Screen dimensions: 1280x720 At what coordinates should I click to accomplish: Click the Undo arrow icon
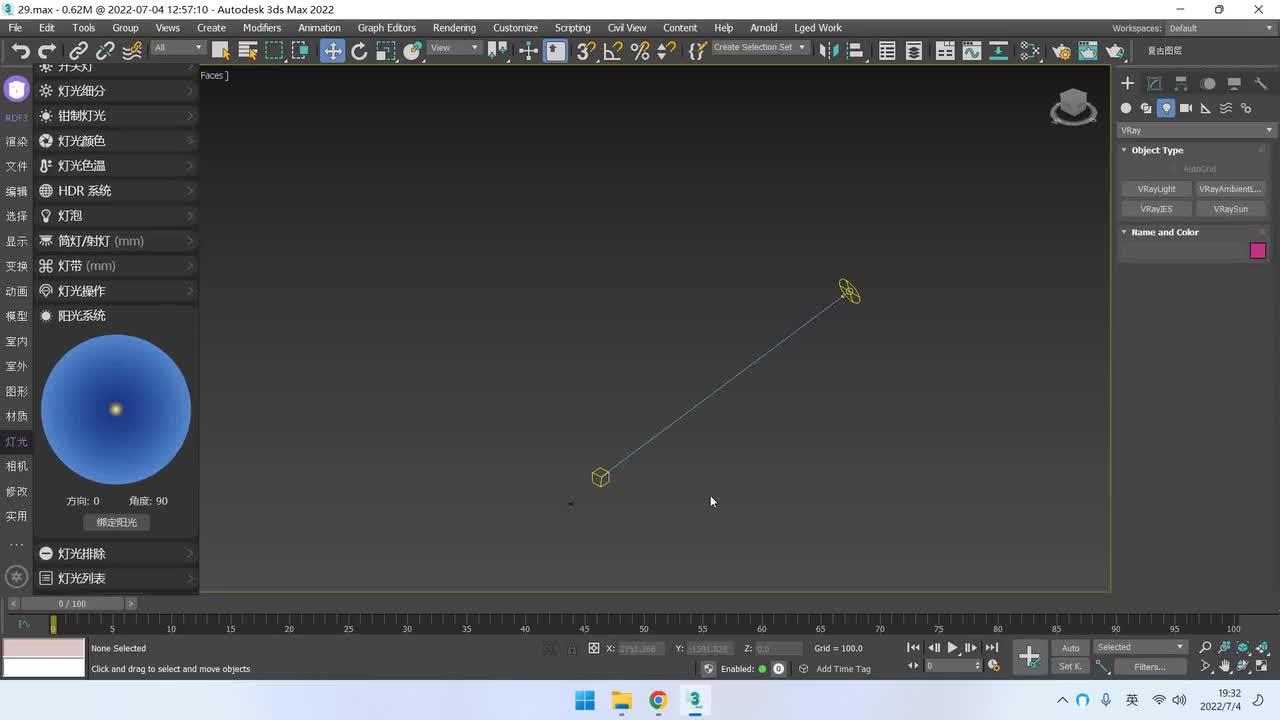tap(20, 51)
